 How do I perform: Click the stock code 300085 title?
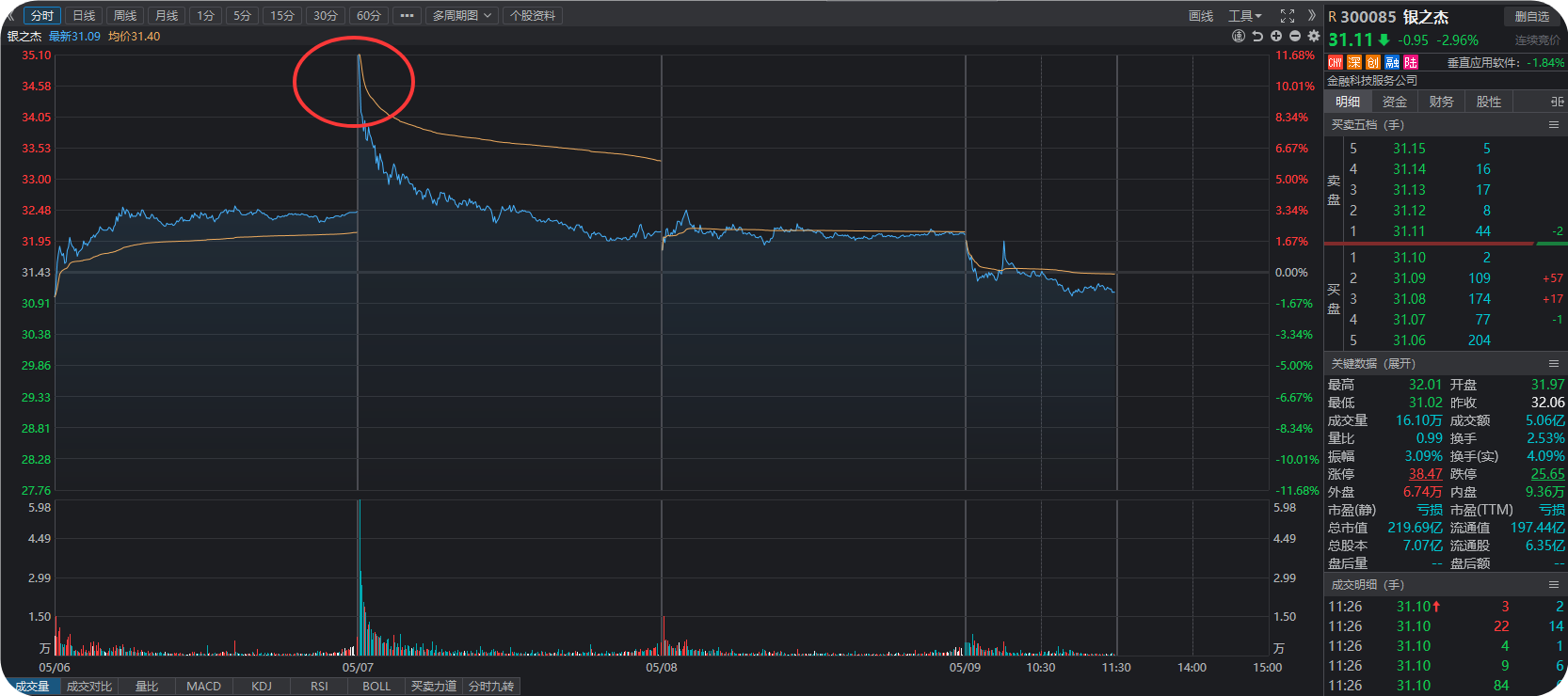1368,17
